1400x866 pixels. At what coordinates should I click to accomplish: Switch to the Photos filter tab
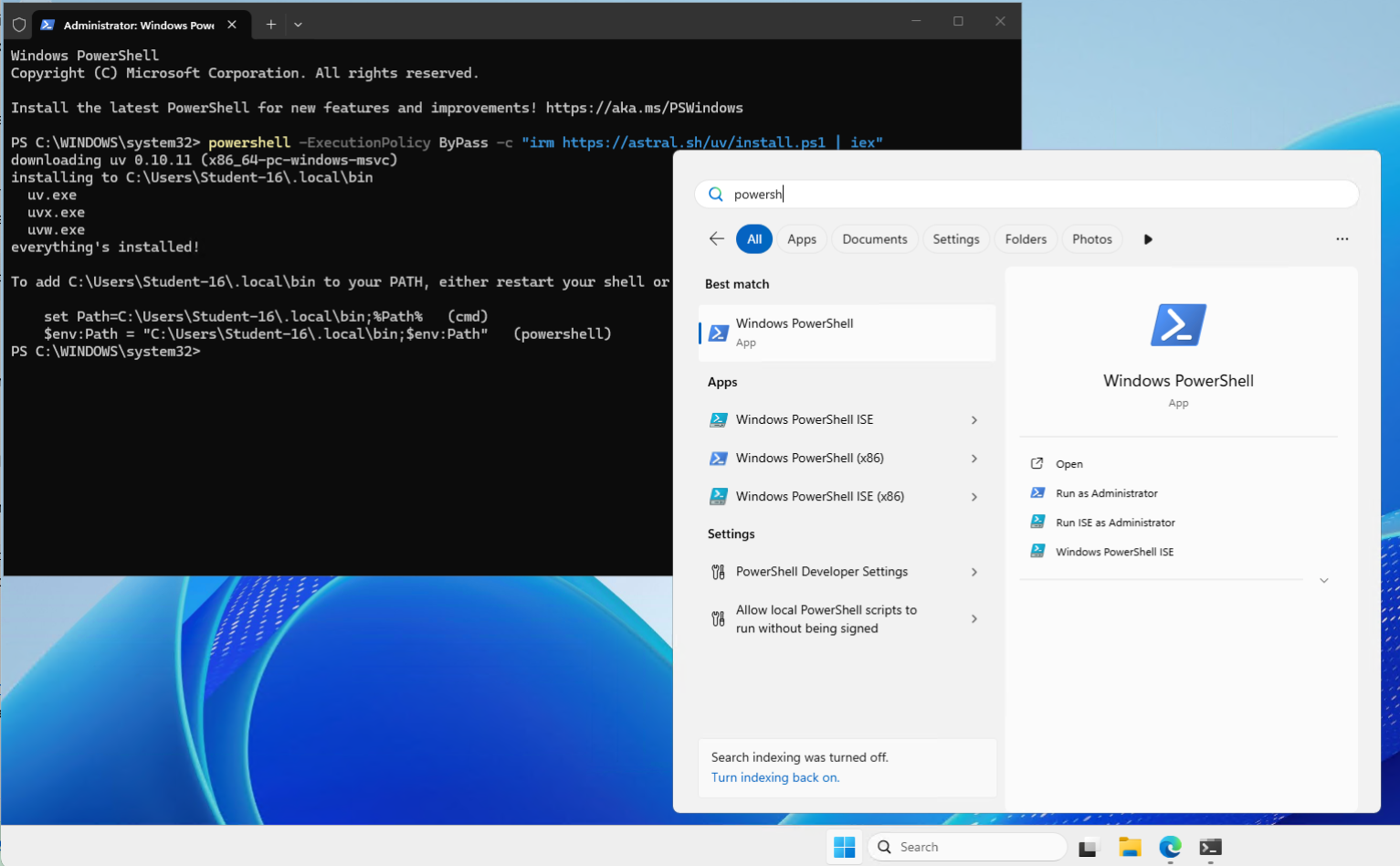tap(1092, 239)
